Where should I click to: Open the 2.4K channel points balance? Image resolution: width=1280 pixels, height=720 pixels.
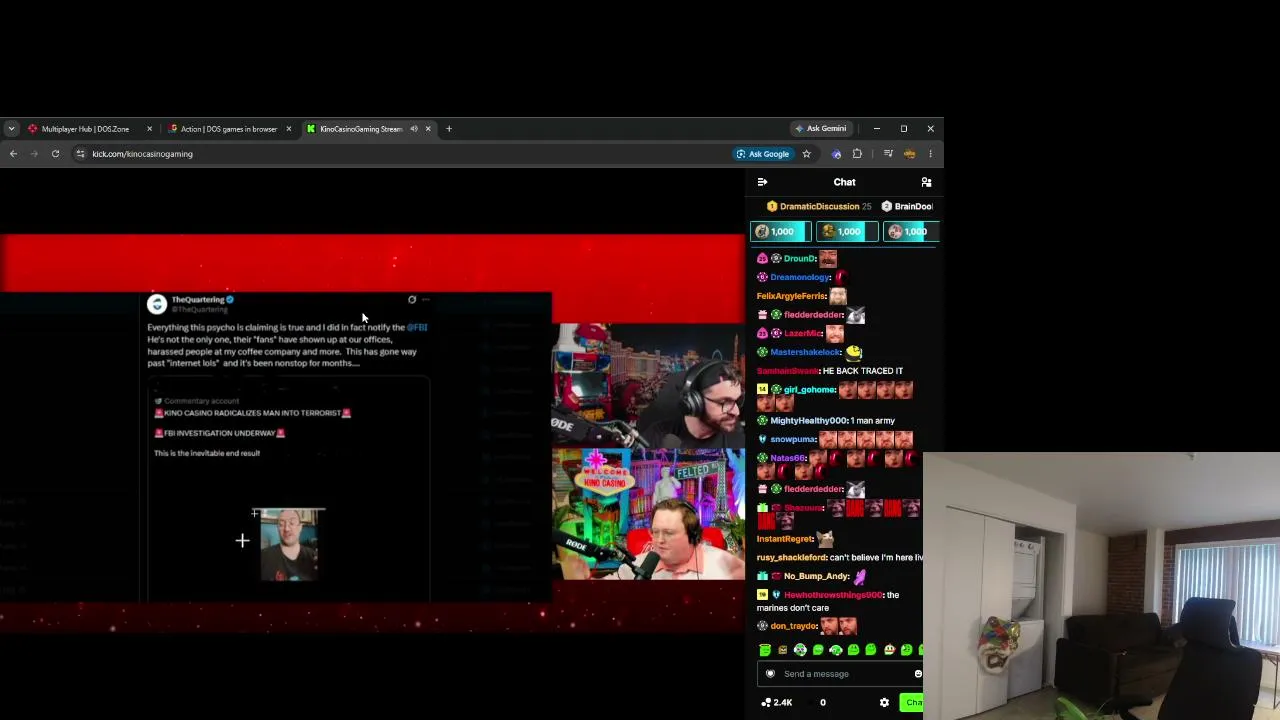click(777, 703)
